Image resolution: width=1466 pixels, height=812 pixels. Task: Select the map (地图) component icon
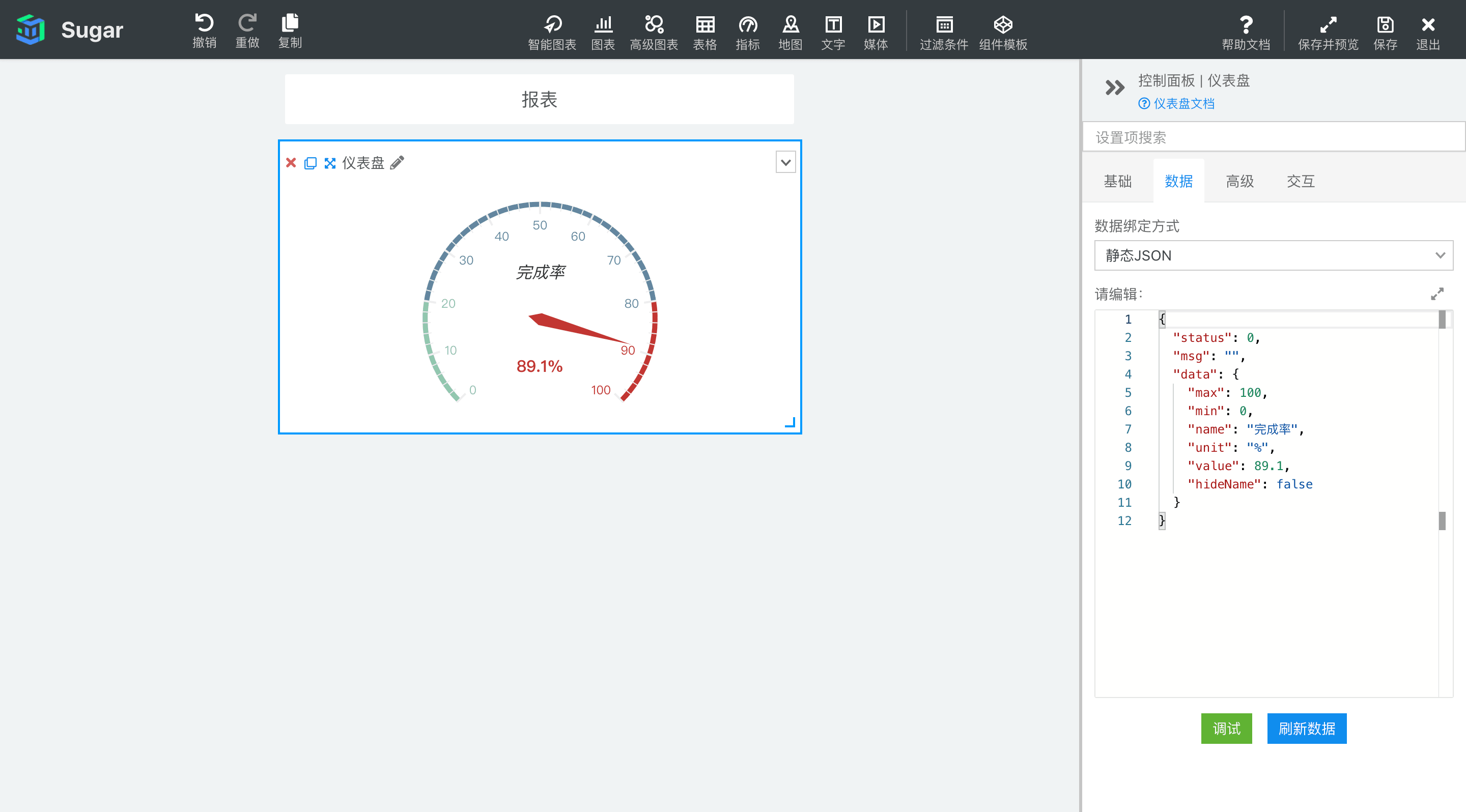790,25
